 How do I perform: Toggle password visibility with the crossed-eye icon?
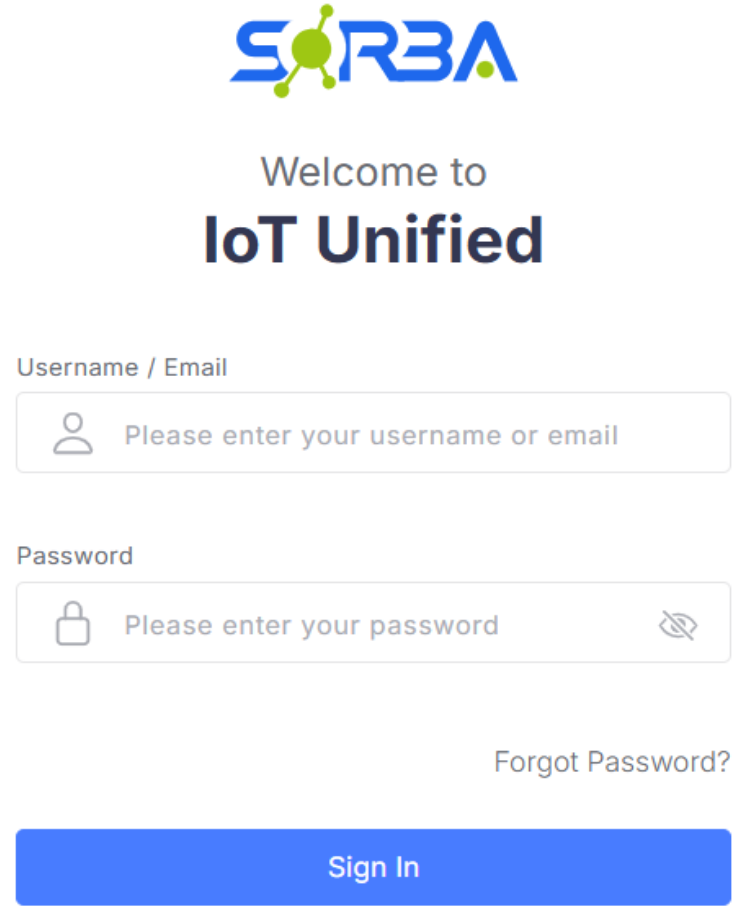pos(678,626)
